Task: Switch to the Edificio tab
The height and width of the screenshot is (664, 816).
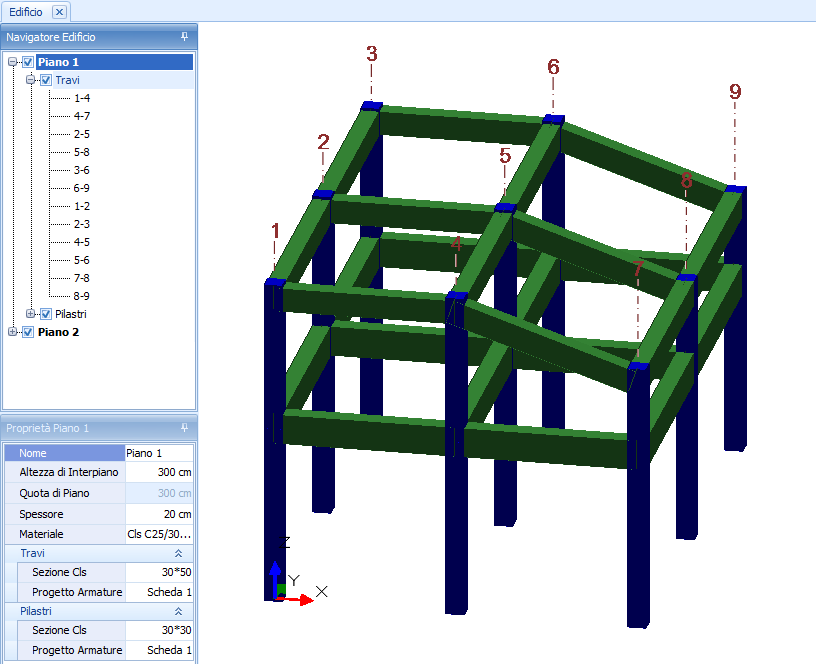Action: click(x=26, y=11)
